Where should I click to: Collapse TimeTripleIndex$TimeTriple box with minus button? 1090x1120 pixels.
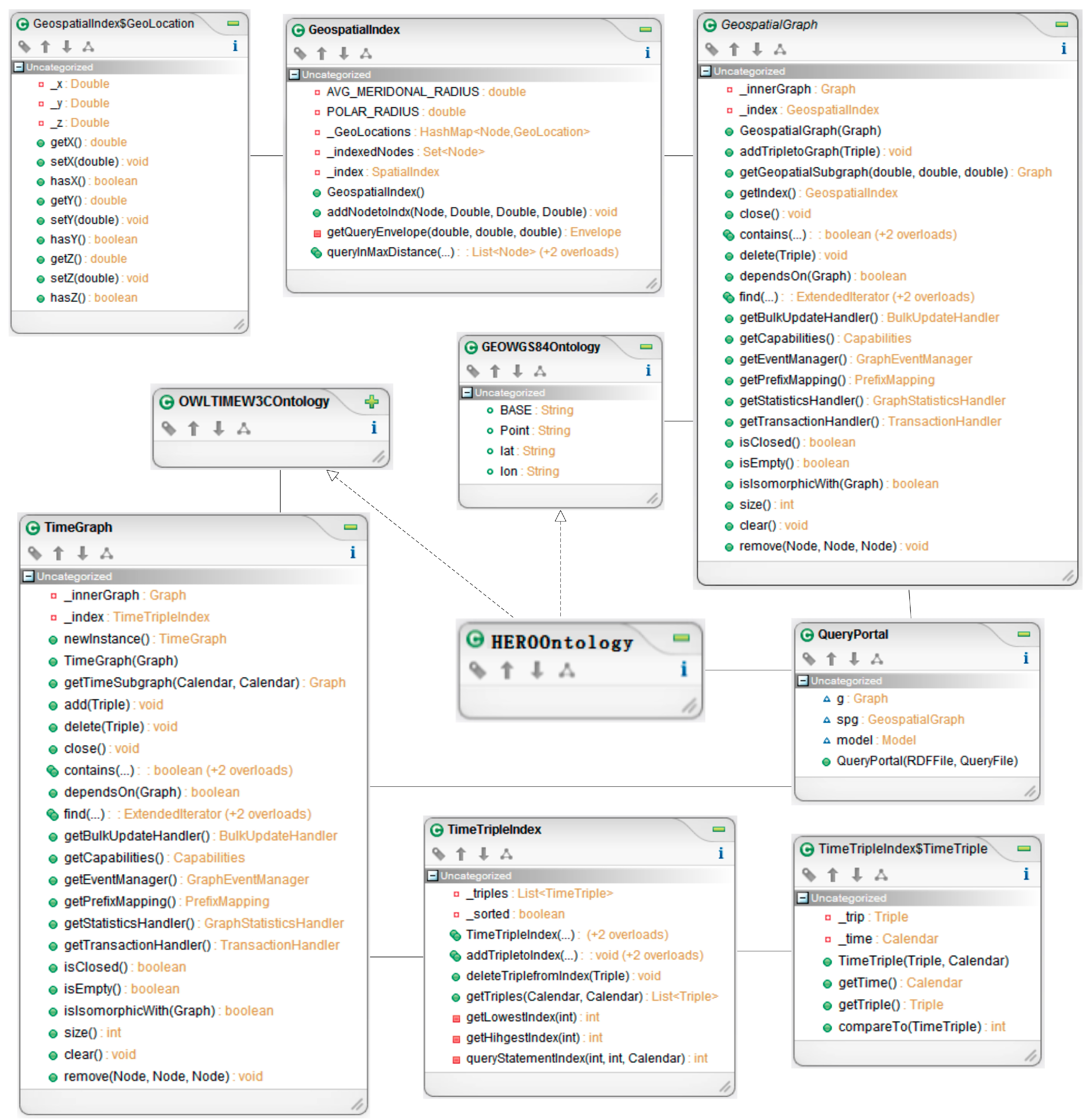click(1024, 848)
